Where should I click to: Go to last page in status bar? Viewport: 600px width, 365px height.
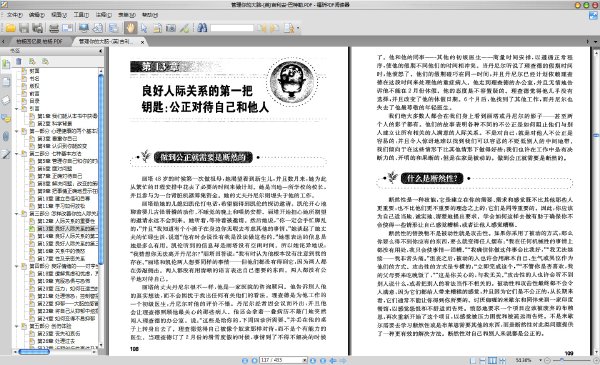click(x=323, y=360)
